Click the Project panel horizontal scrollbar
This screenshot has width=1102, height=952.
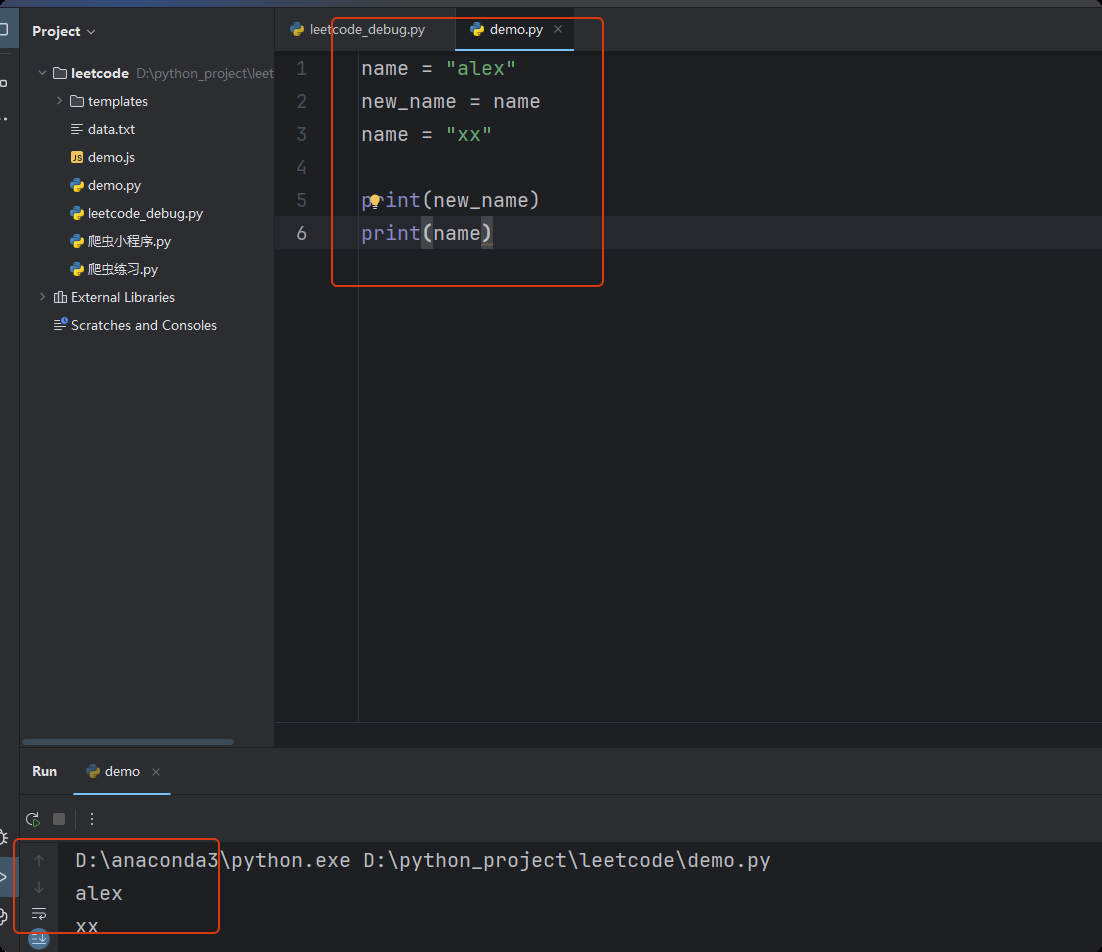(x=128, y=742)
